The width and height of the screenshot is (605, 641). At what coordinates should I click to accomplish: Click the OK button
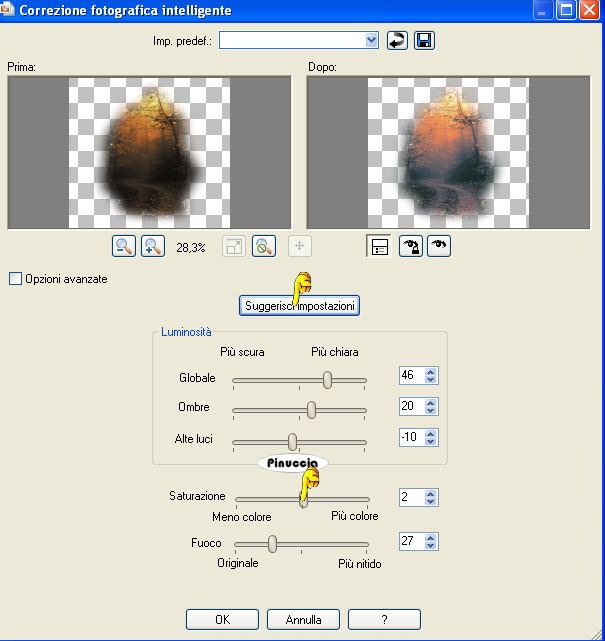(222, 620)
